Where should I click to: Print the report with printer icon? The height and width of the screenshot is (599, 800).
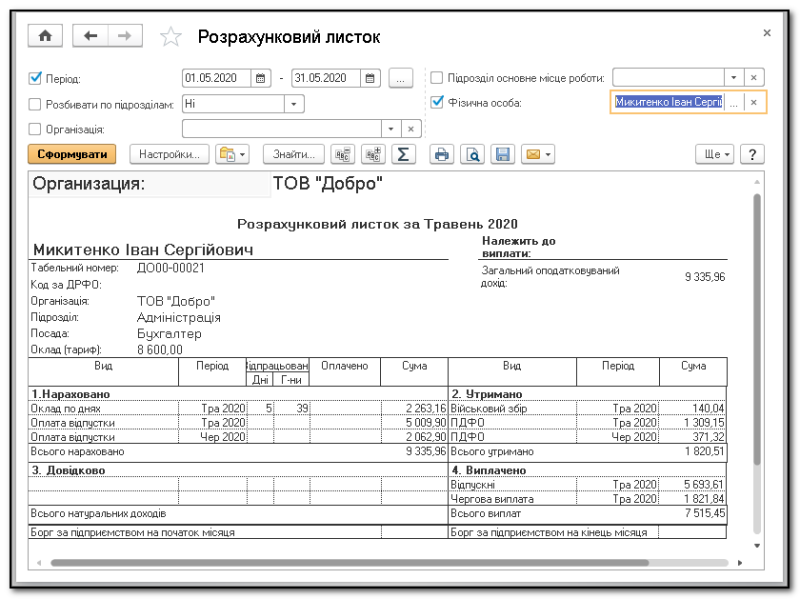click(441, 154)
